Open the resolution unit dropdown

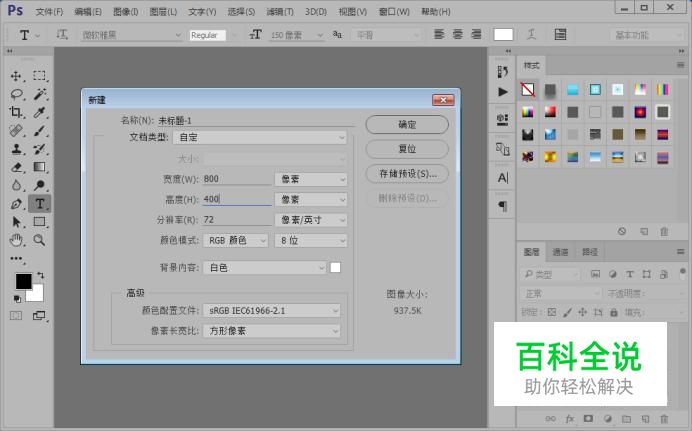pyautogui.click(x=311, y=220)
